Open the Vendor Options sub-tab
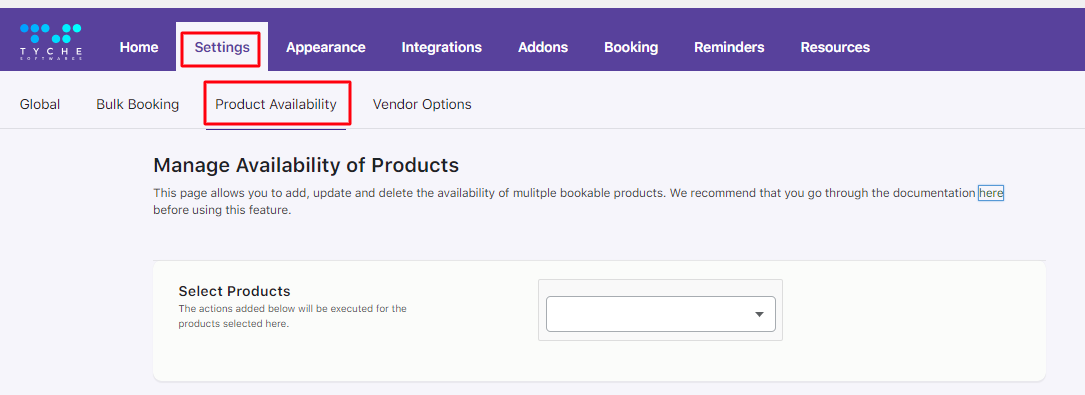This screenshot has width=1085, height=395. tap(422, 104)
